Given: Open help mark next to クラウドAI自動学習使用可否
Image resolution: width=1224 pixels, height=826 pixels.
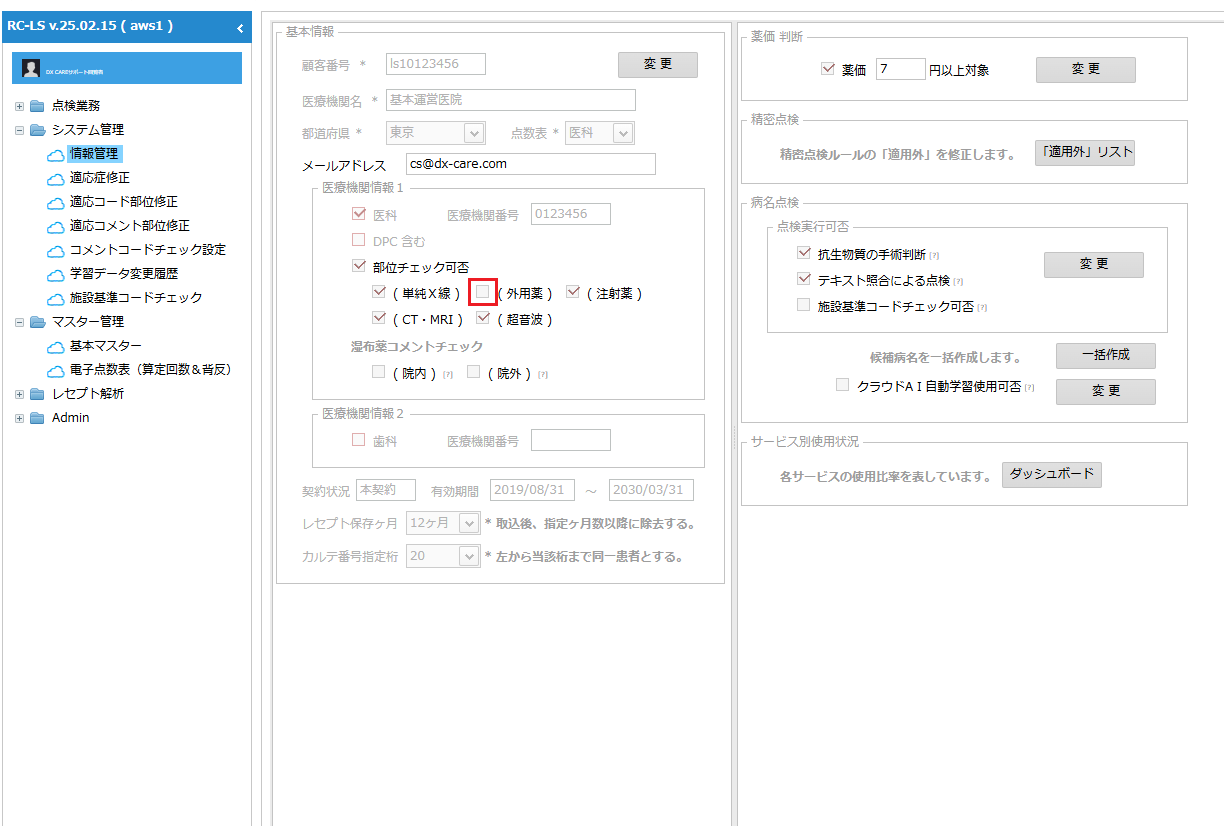Looking at the screenshot, I should [1030, 387].
